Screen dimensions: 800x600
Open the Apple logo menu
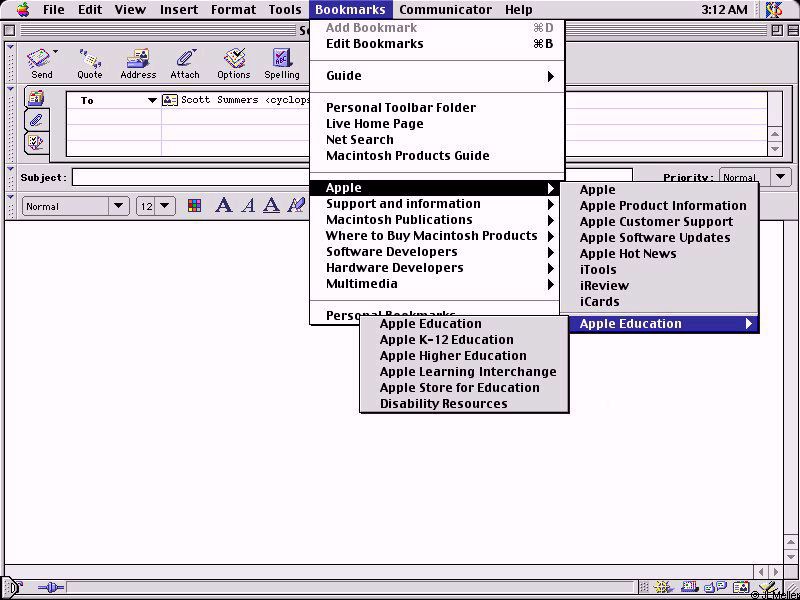[22, 9]
